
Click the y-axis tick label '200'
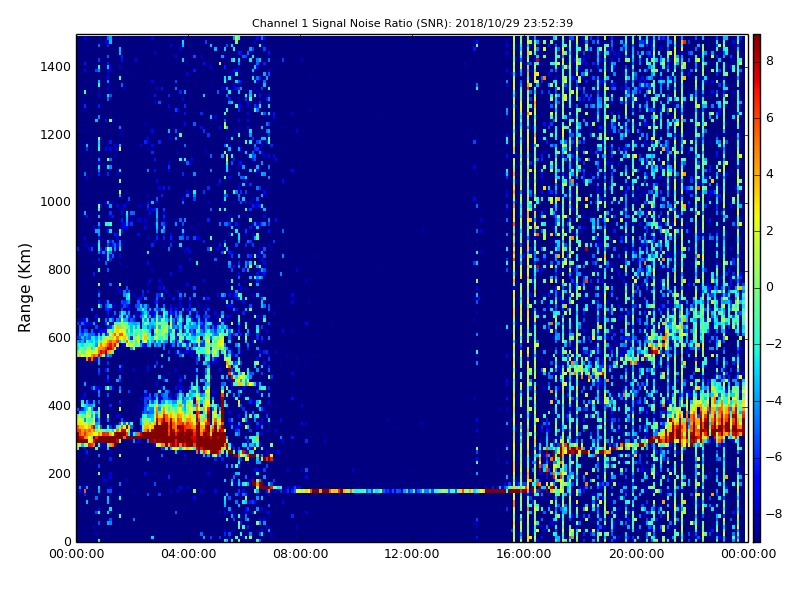pyautogui.click(x=59, y=473)
